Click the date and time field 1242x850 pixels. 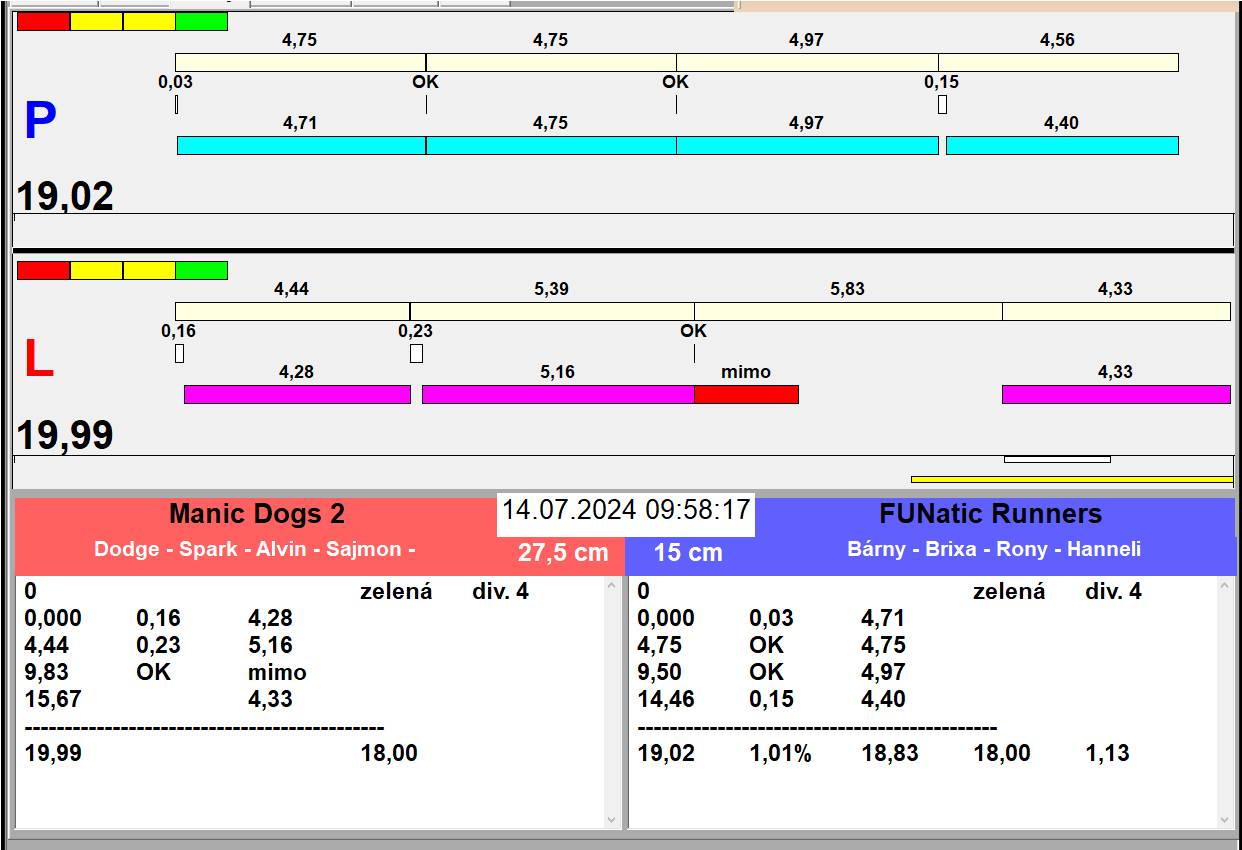[626, 510]
